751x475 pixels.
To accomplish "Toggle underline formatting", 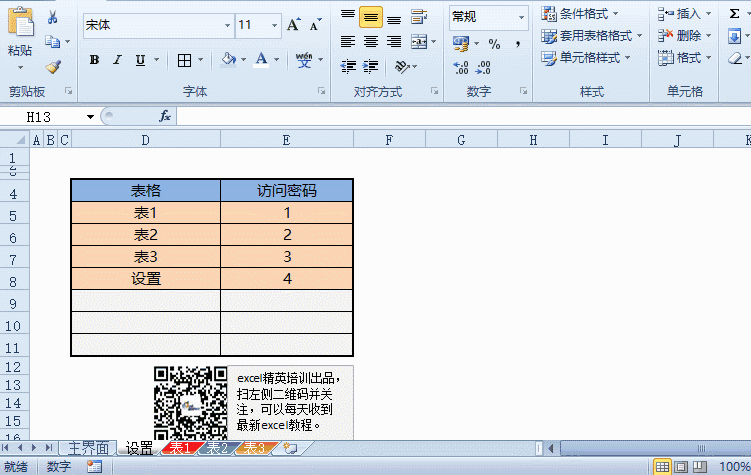I will point(140,60).
